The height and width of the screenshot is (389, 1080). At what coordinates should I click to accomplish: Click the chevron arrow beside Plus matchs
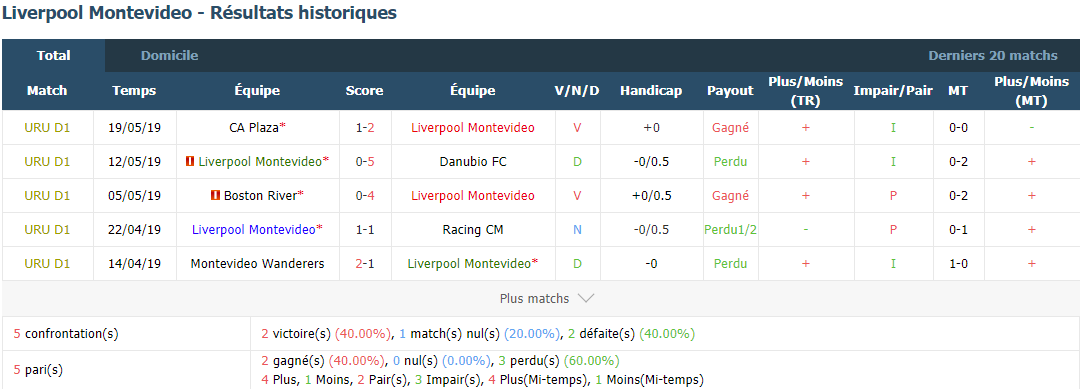click(585, 299)
